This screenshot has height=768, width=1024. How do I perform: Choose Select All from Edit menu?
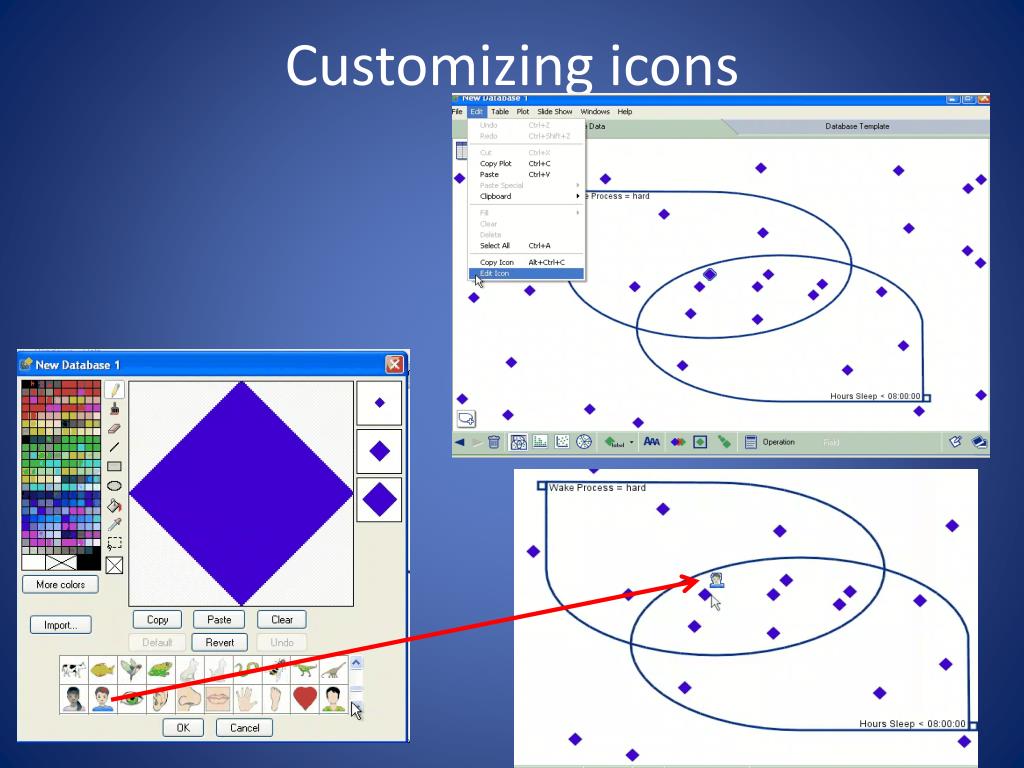coord(526,246)
